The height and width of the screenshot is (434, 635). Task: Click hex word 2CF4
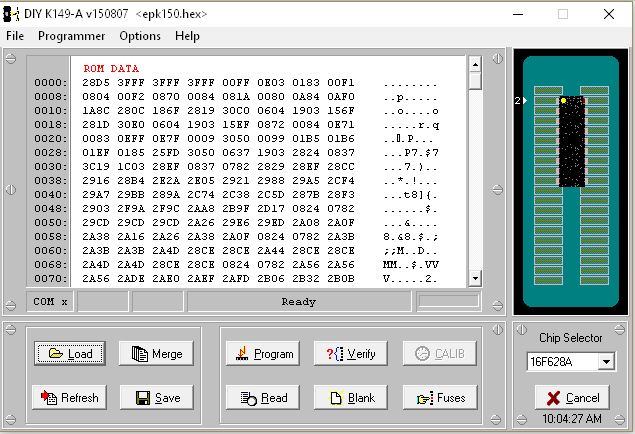341,181
